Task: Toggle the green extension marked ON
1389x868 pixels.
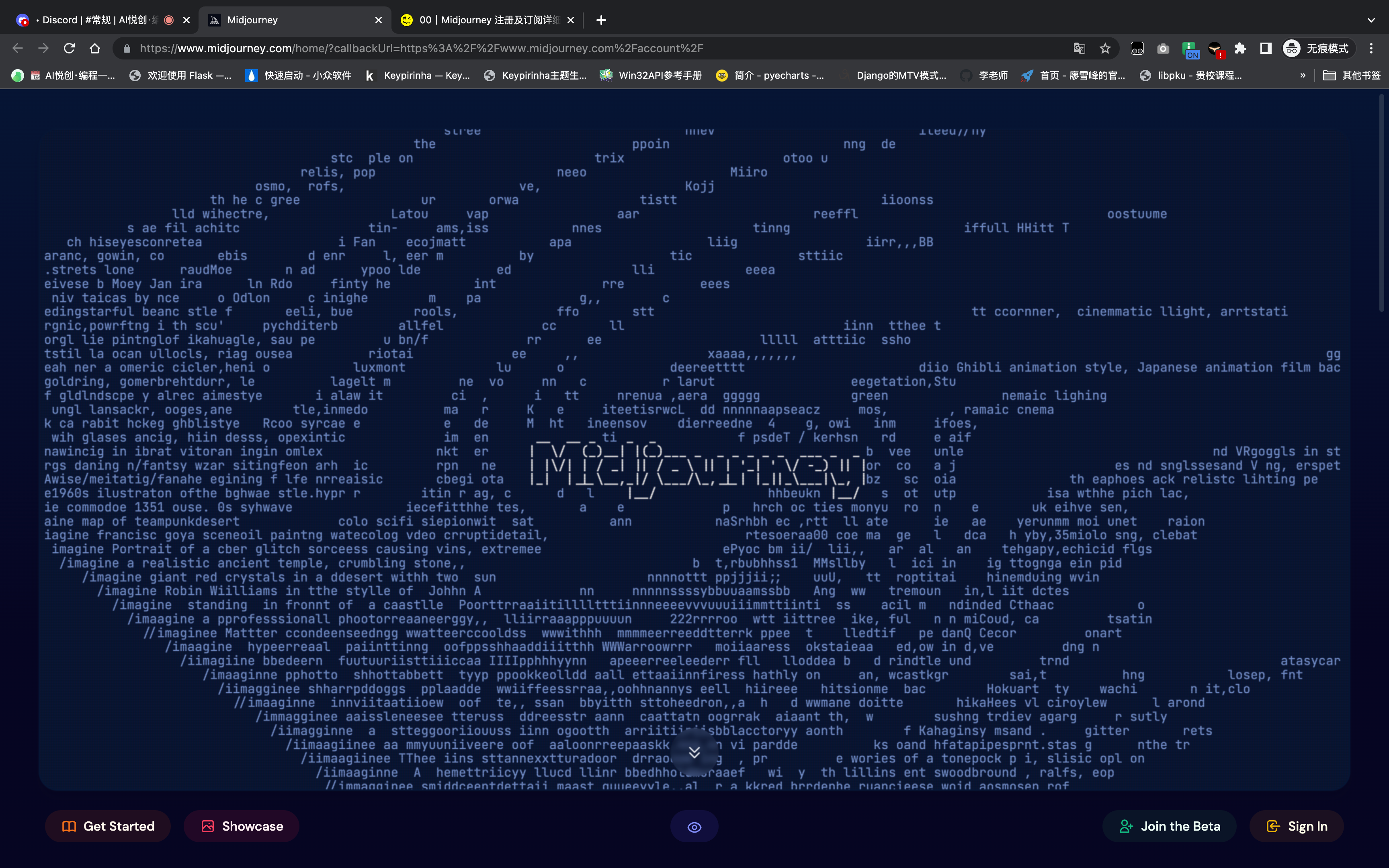Action: click(x=1190, y=49)
